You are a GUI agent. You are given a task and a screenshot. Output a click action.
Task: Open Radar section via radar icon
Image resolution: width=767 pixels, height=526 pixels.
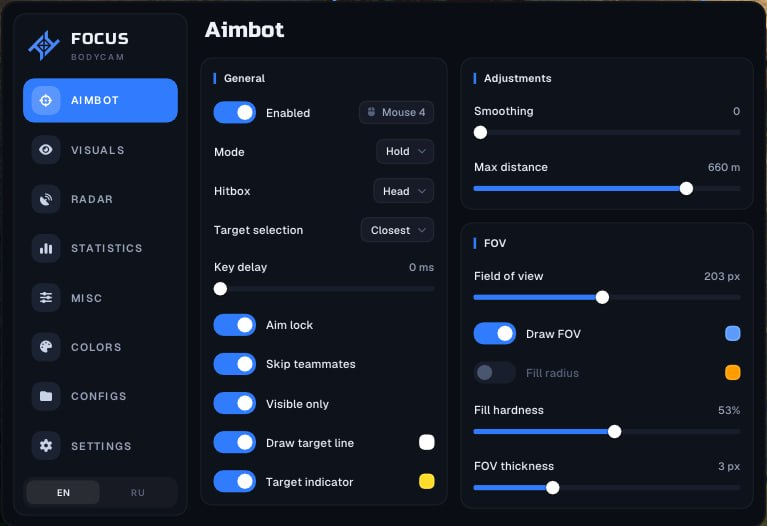click(46, 199)
